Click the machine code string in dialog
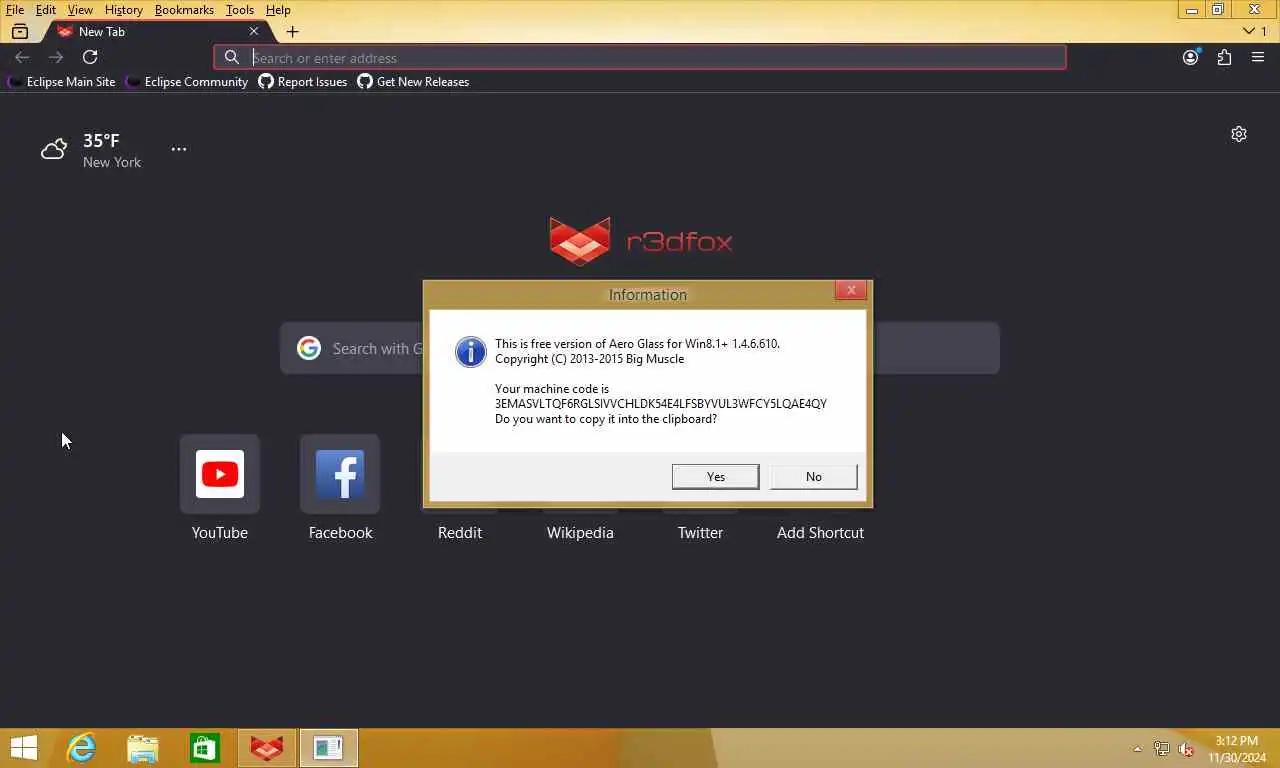Screen dimensions: 1280x768 (x=661, y=404)
